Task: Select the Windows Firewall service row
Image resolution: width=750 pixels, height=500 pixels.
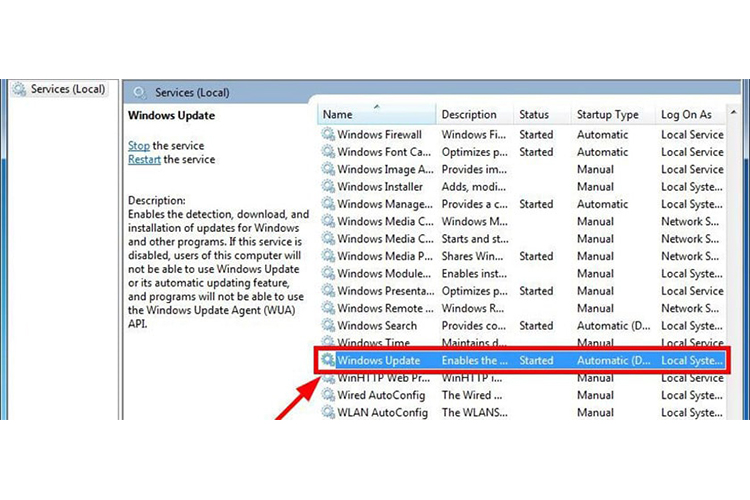Action: [x=522, y=134]
